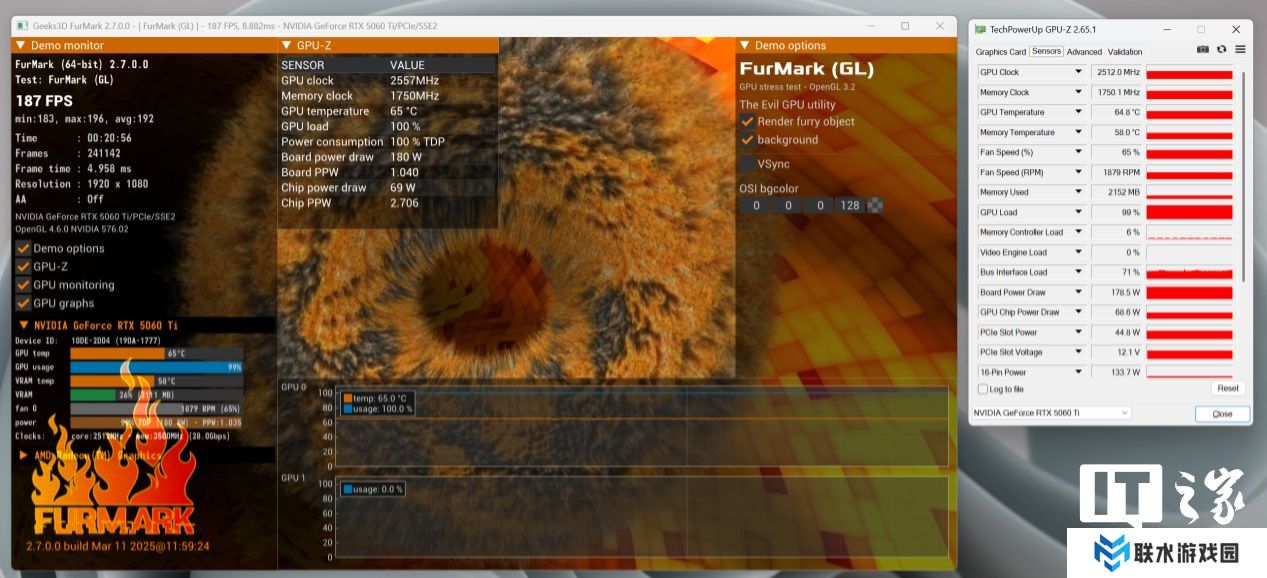Screen dimensions: 1267x578
Task: Click the OSI bgcolor swatch
Action: [875, 205]
